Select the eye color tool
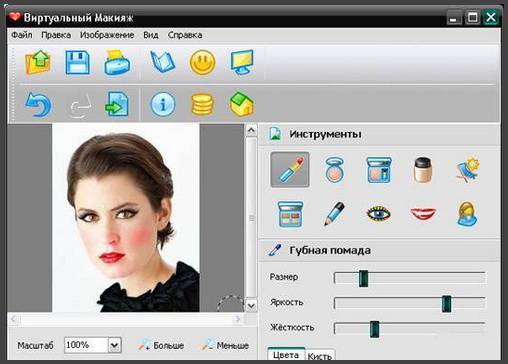This screenshot has height=364, width=508. tap(378, 213)
